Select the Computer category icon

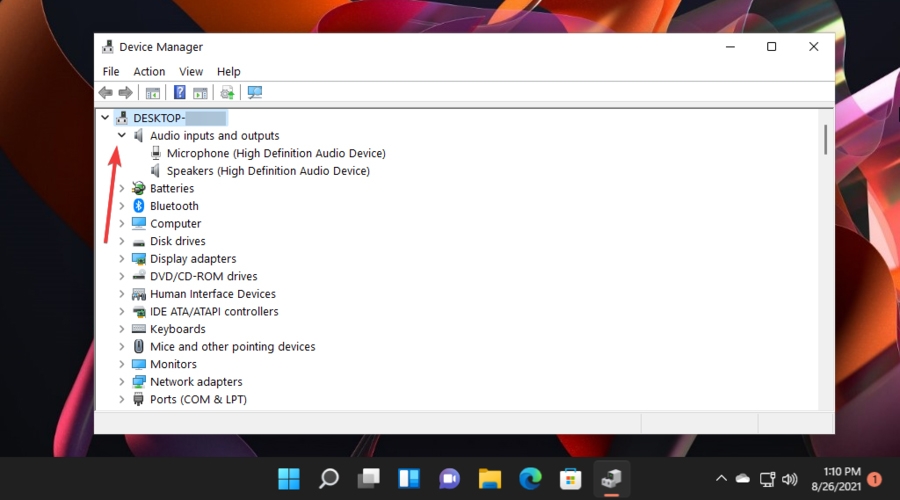click(138, 223)
